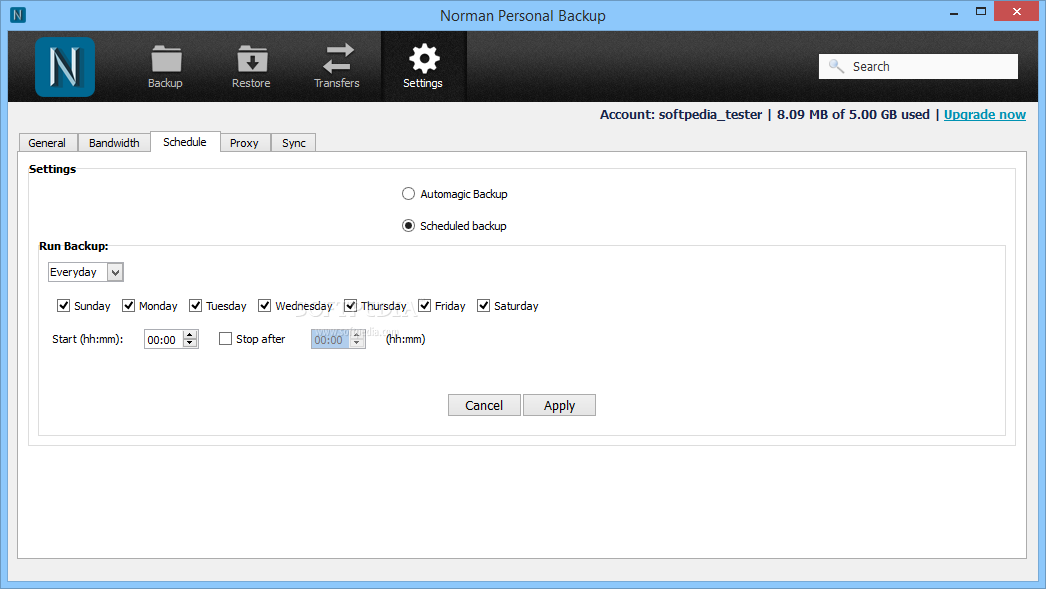
Task: Click the Norman N logo
Action: coord(65,67)
